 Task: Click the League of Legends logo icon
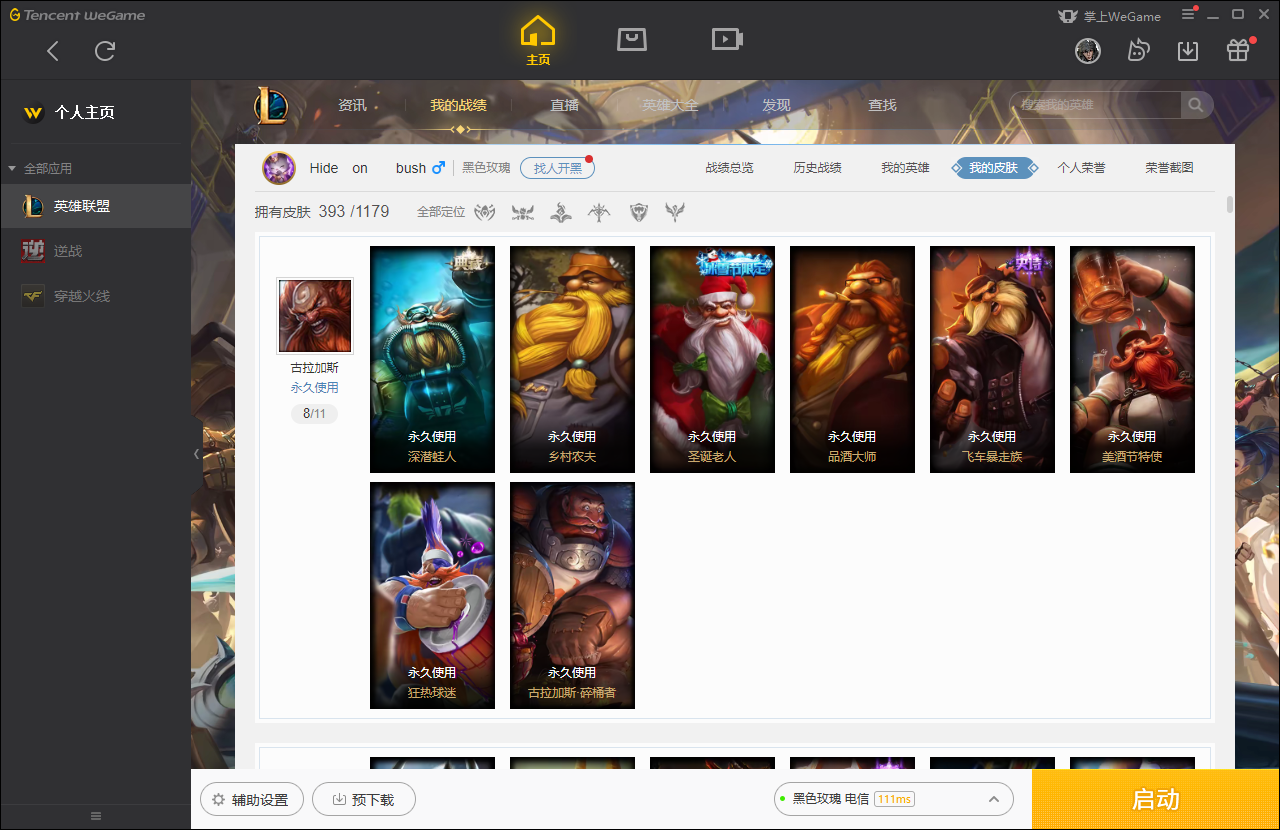click(270, 105)
